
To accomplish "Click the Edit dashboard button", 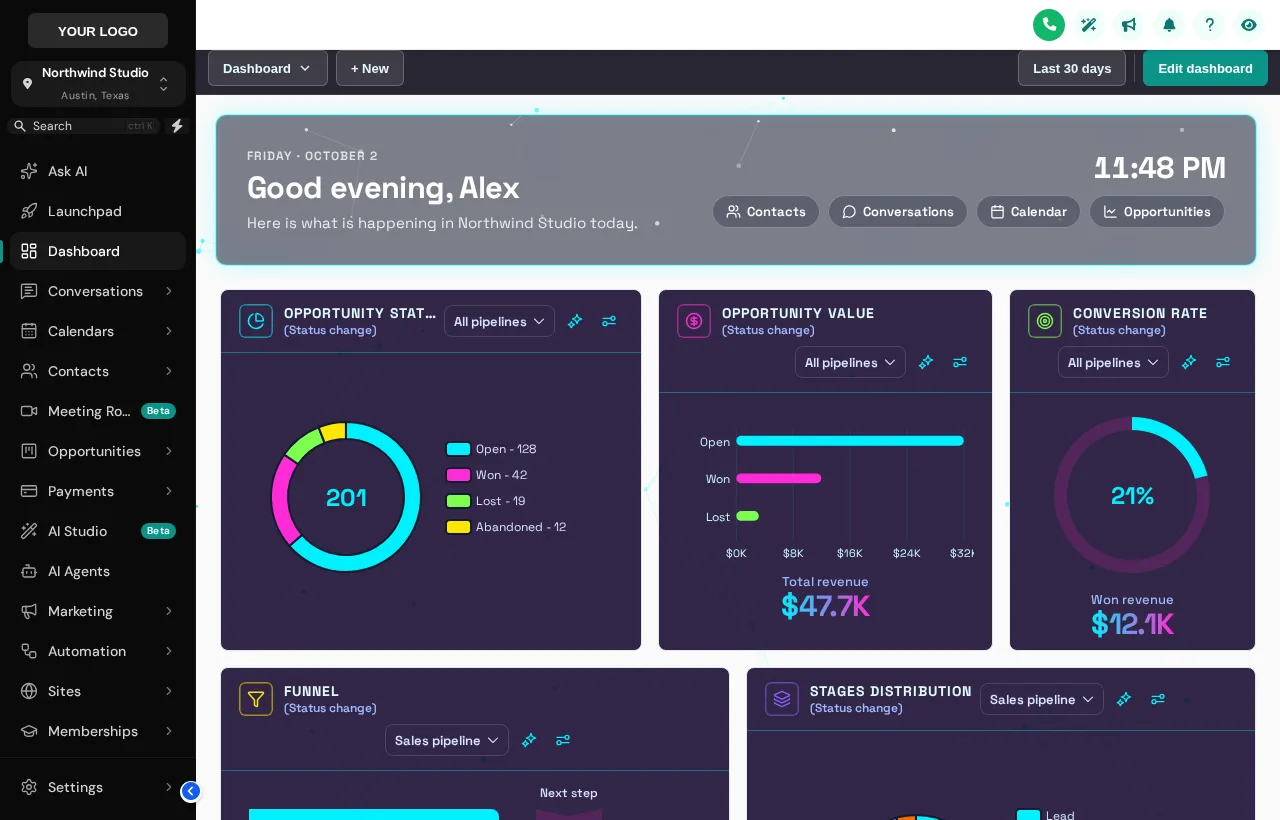I will [x=1205, y=68].
